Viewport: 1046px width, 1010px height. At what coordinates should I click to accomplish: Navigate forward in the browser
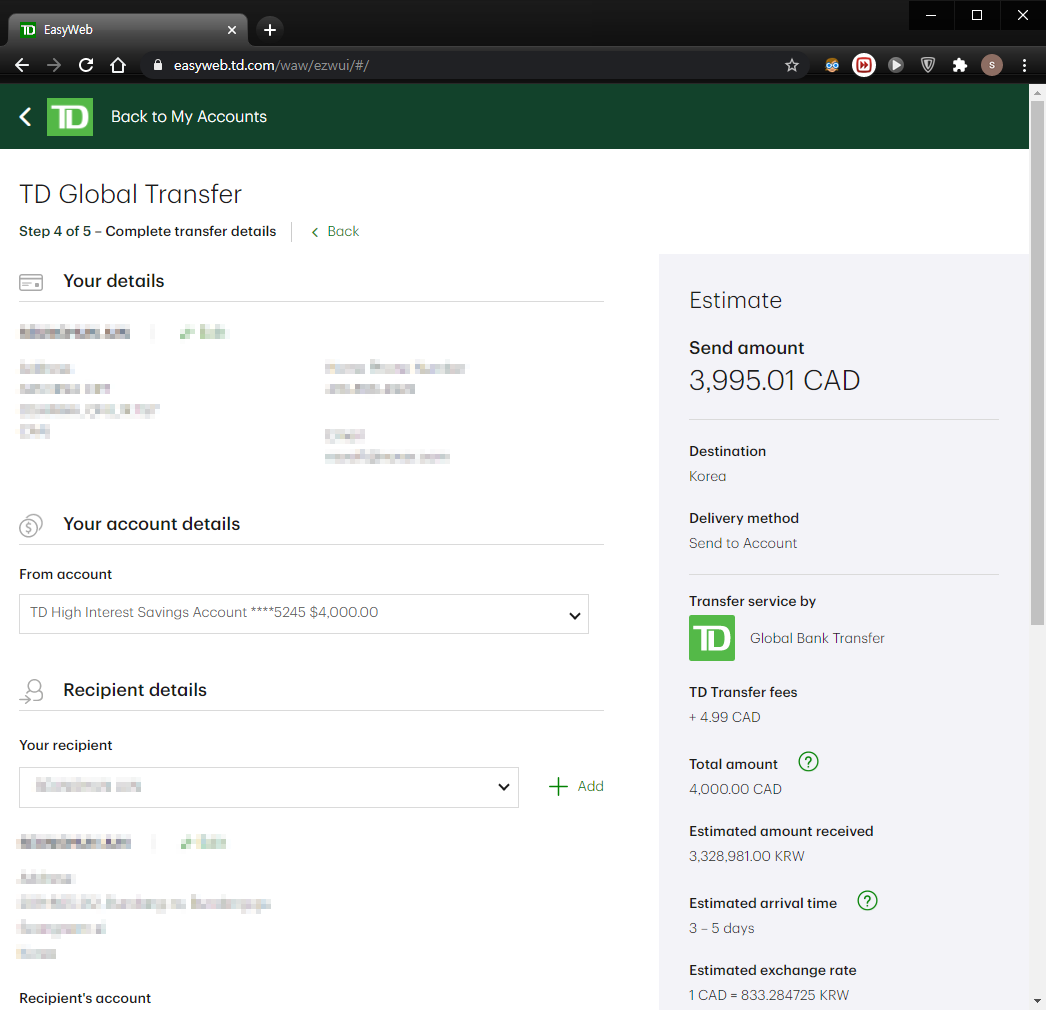coord(54,65)
